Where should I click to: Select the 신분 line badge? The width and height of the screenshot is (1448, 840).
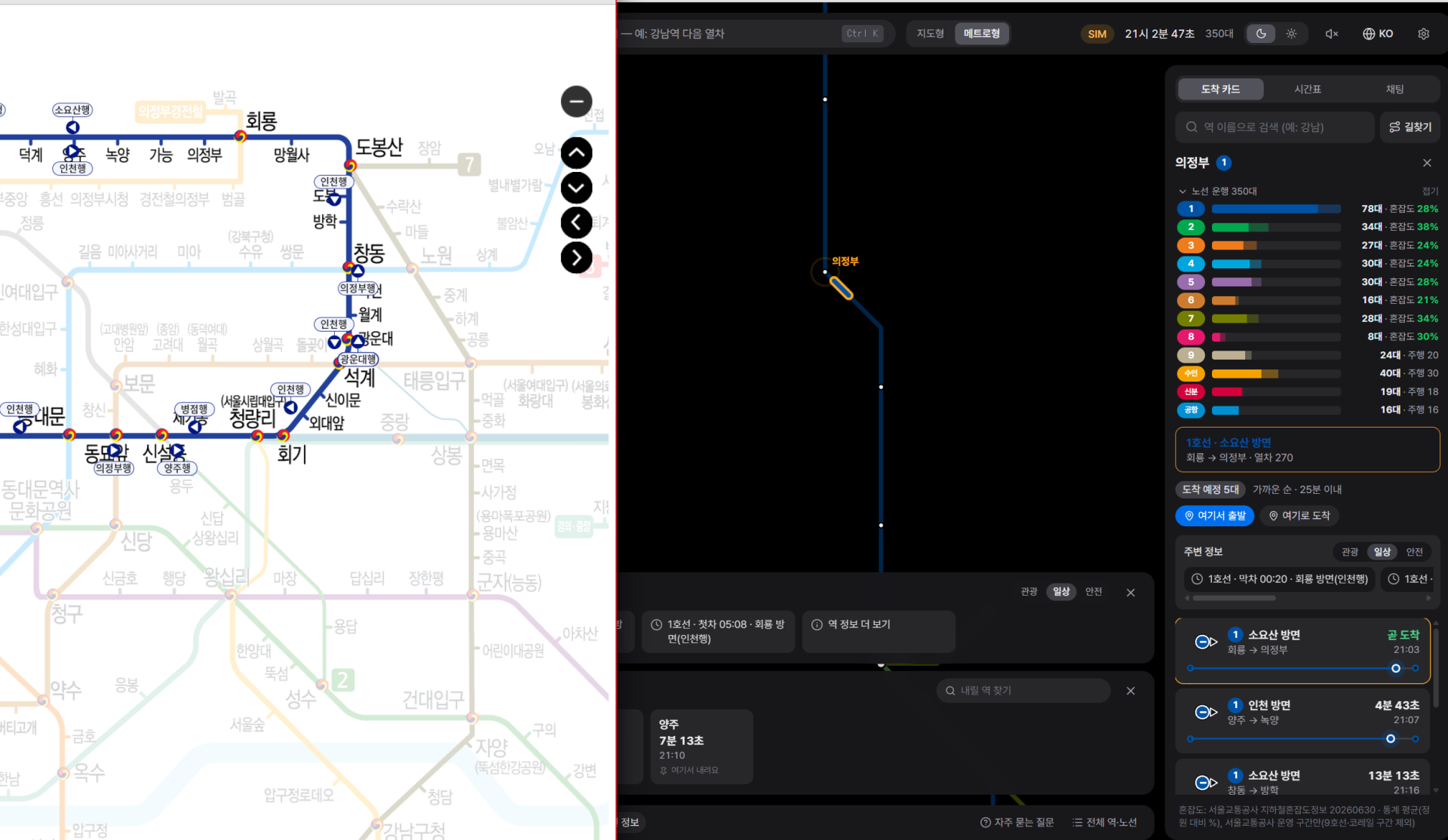(1191, 392)
